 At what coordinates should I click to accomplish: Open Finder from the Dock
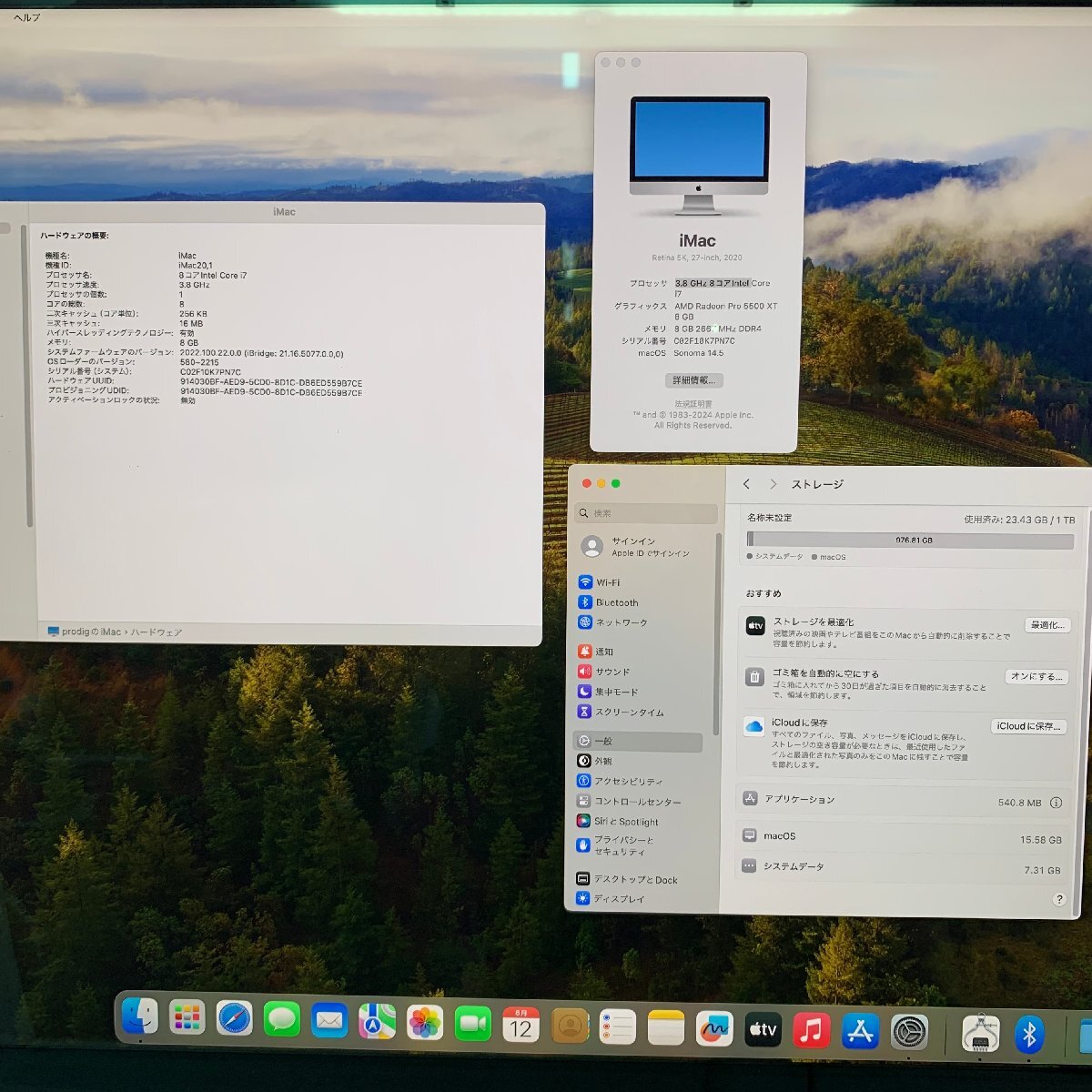tap(139, 1017)
